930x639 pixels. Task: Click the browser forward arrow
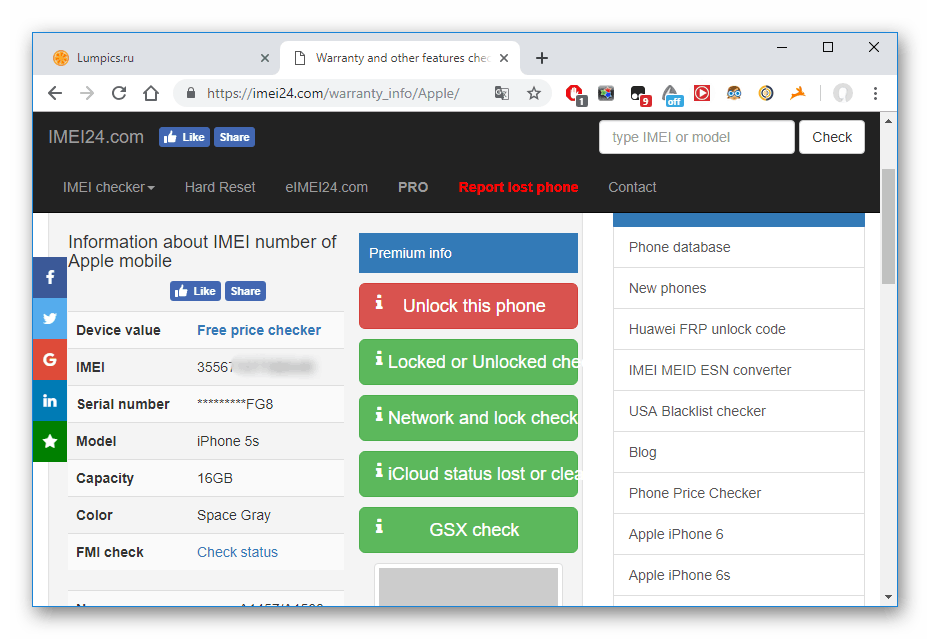tap(87, 93)
